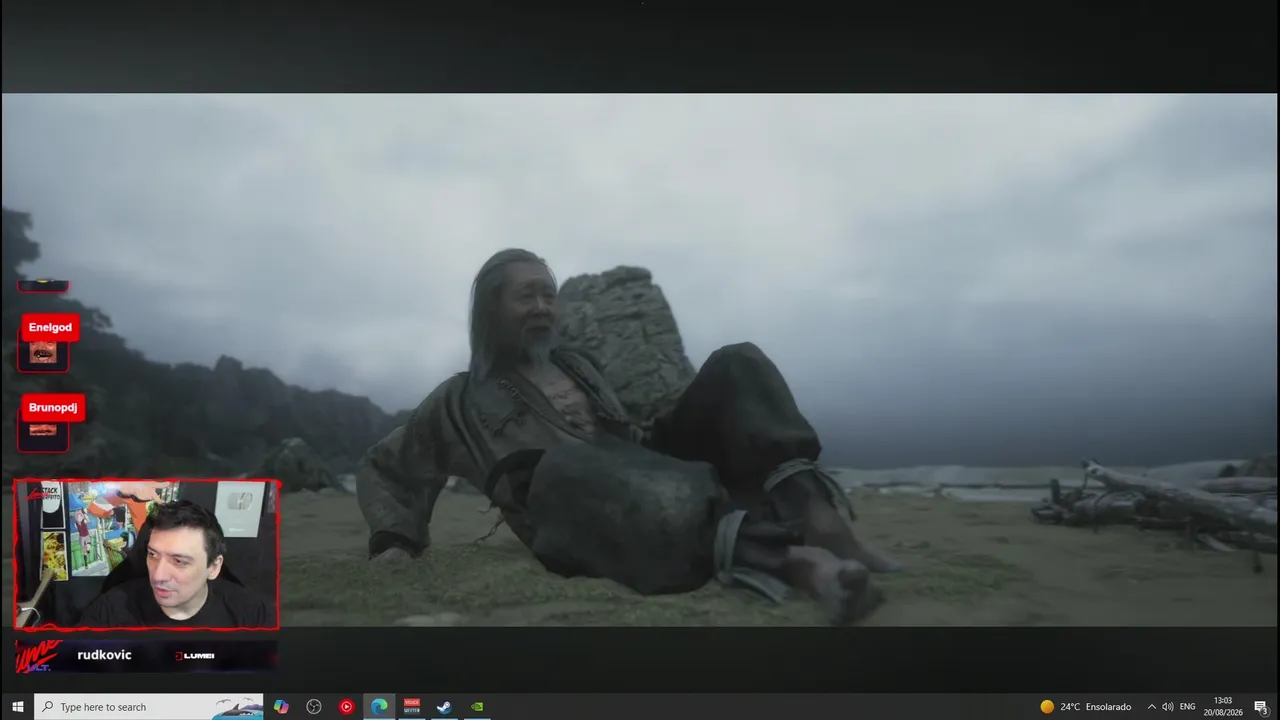Open the weather widget showing 24°C Ensolarado
The width and height of the screenshot is (1280, 720).
1086,707
